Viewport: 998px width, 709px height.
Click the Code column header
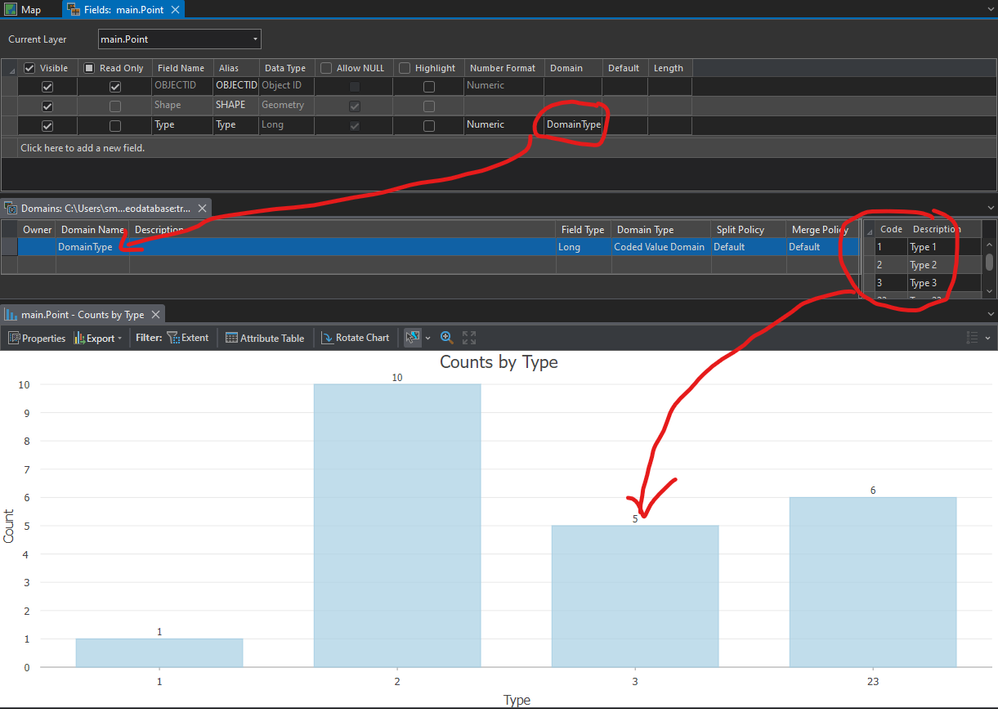[x=891, y=229]
